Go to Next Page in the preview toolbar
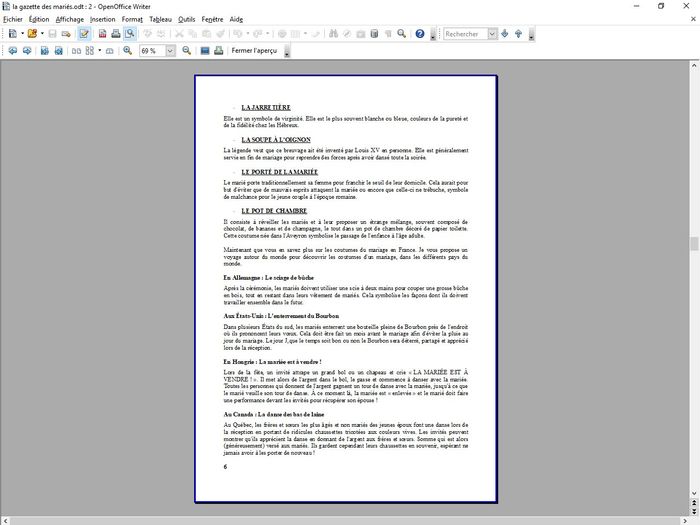 (27, 50)
